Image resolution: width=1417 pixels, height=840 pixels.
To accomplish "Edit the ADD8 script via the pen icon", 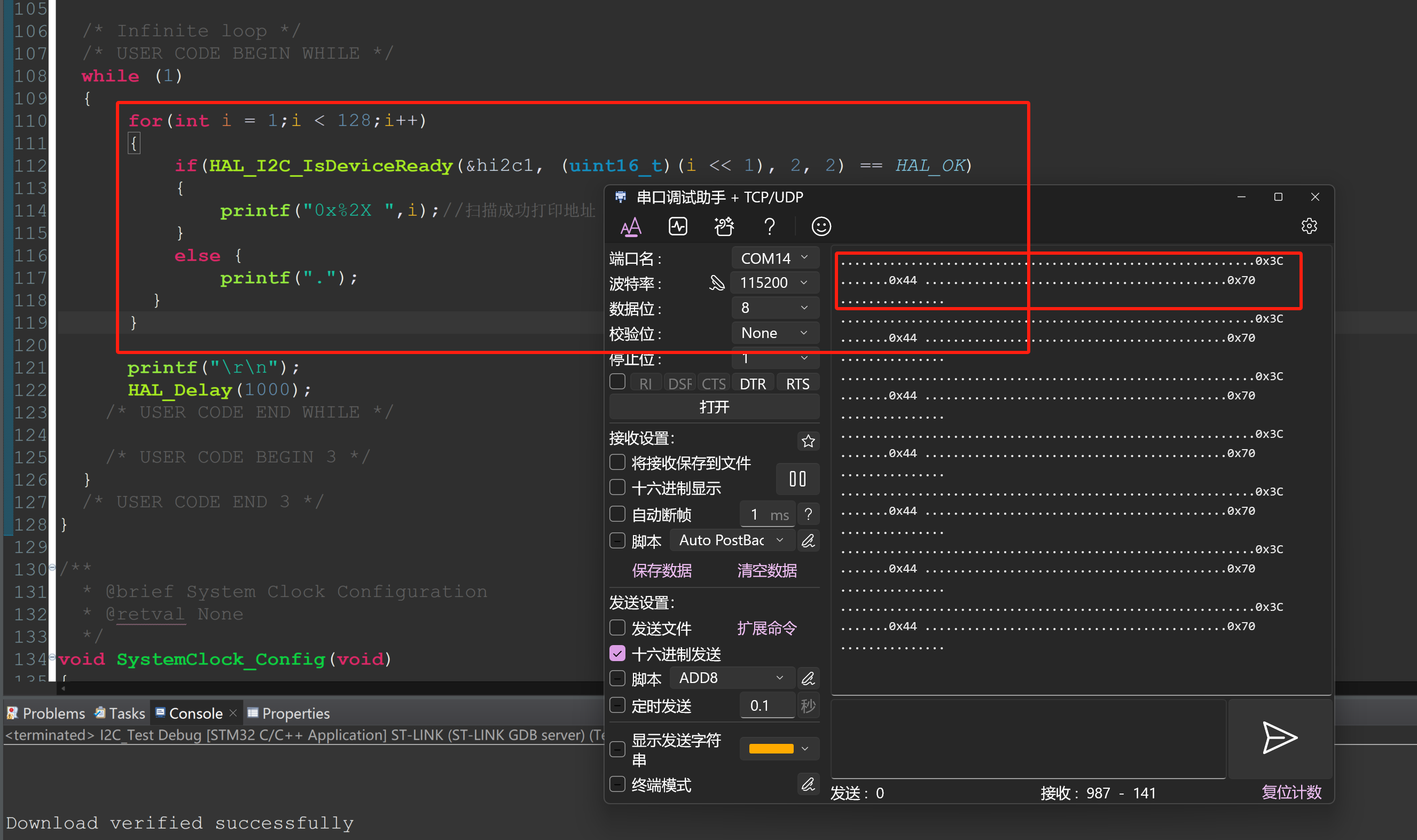I will pyautogui.click(x=808, y=678).
